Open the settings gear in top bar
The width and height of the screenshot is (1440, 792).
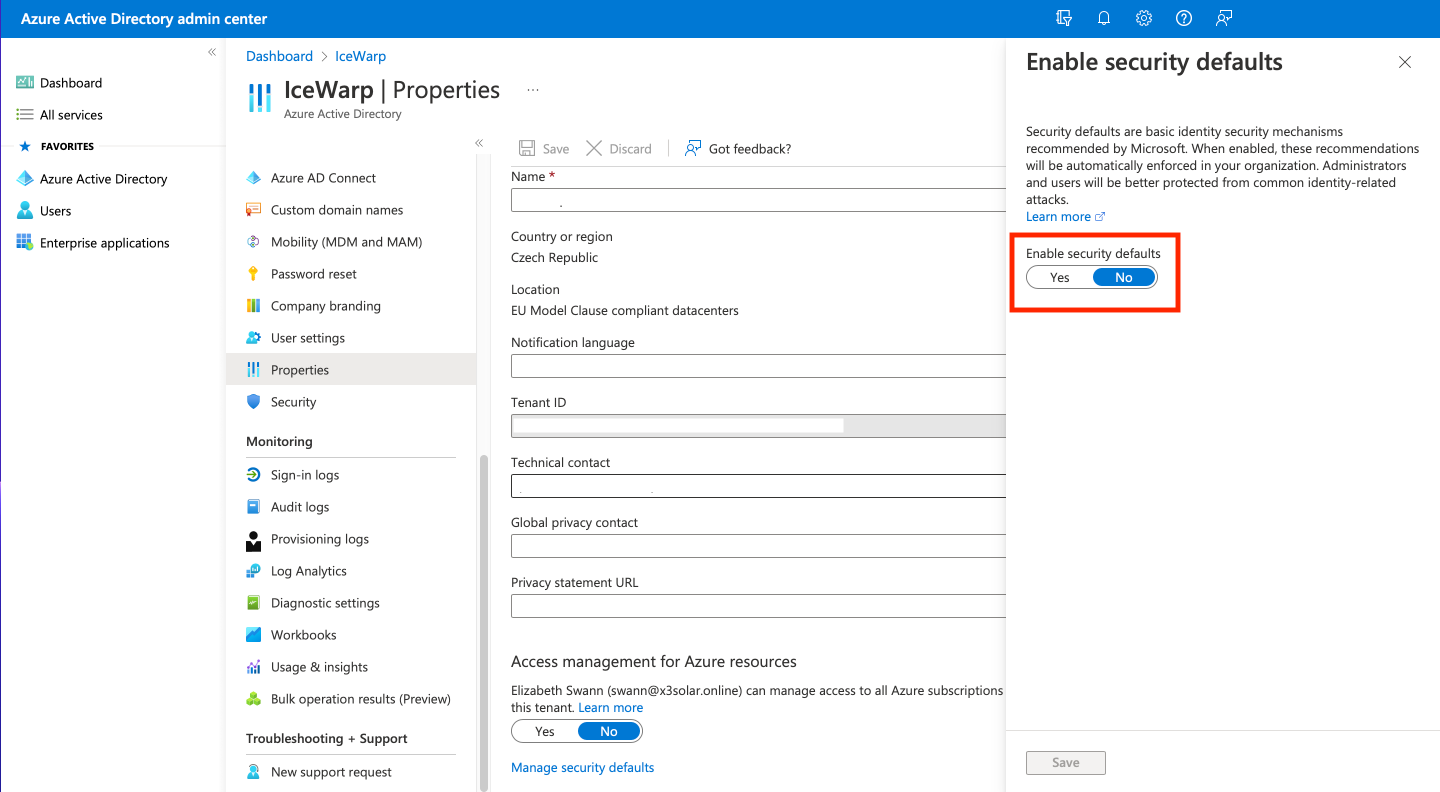(1144, 18)
